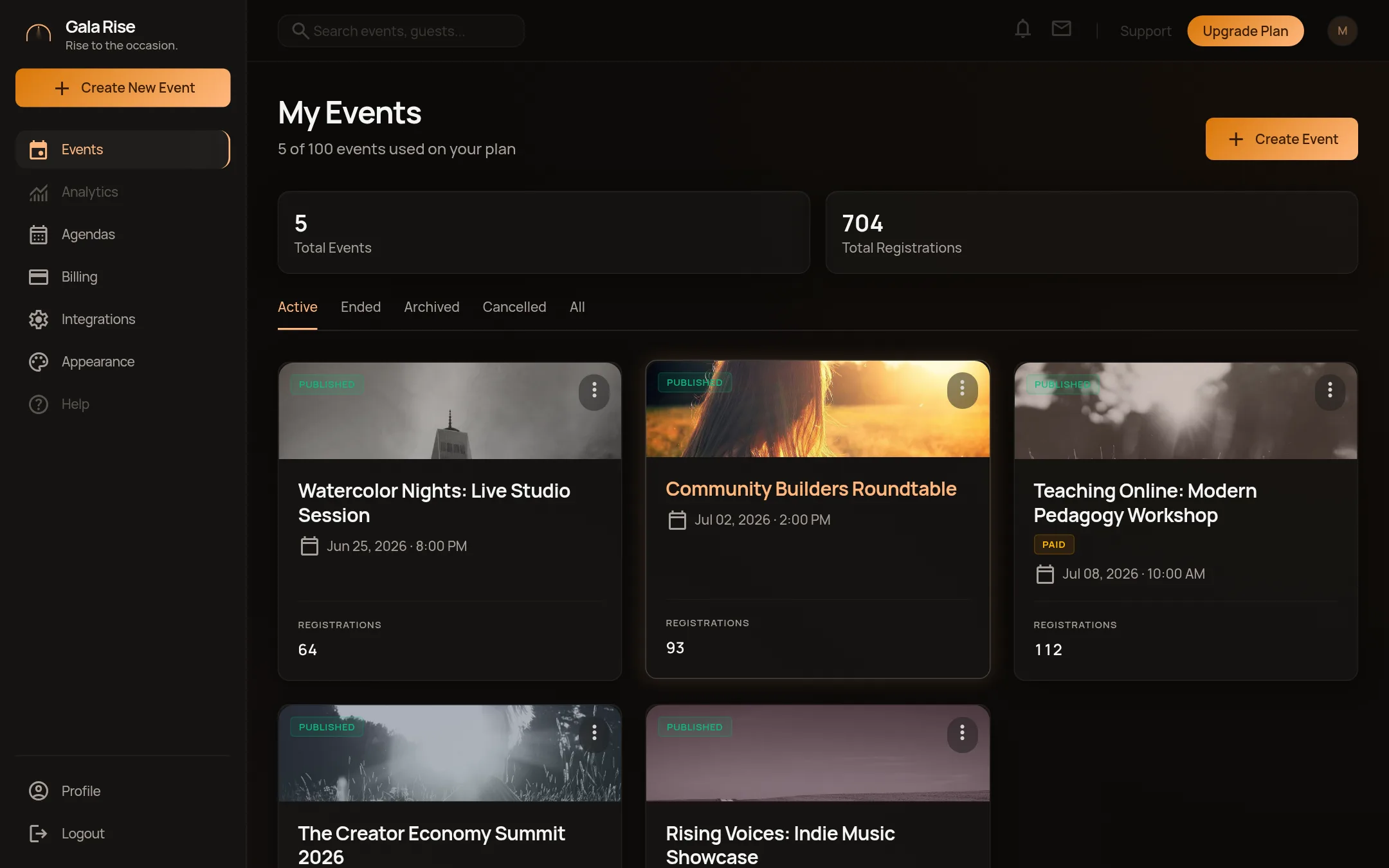The height and width of the screenshot is (868, 1389).
Task: Open notifications bell icon
Action: 1022,29
